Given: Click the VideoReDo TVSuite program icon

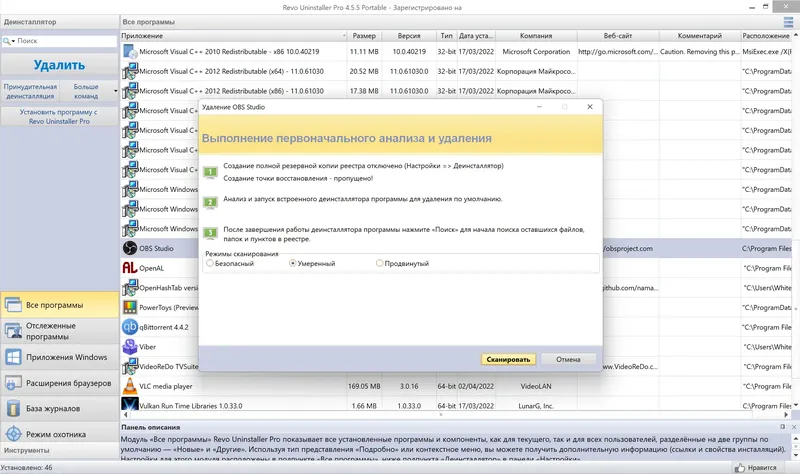Looking at the screenshot, I should click(130, 366).
